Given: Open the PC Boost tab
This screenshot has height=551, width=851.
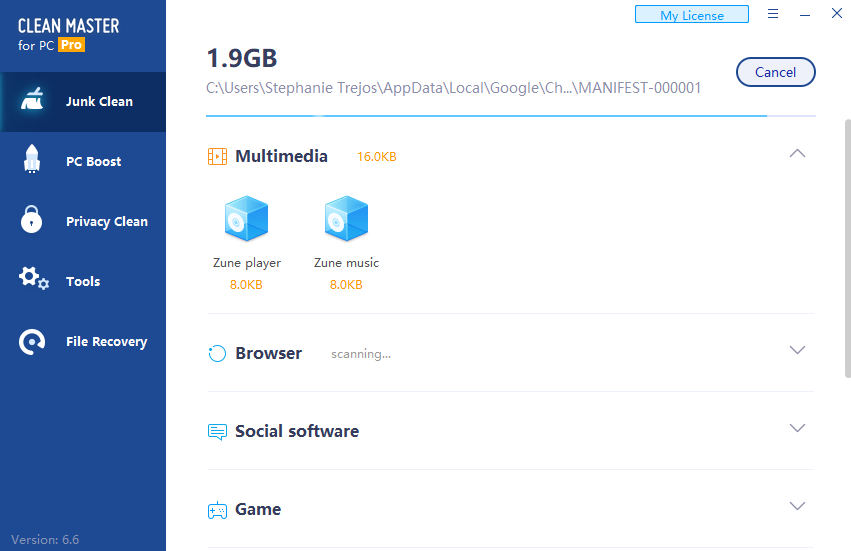Looking at the screenshot, I should (x=93, y=161).
